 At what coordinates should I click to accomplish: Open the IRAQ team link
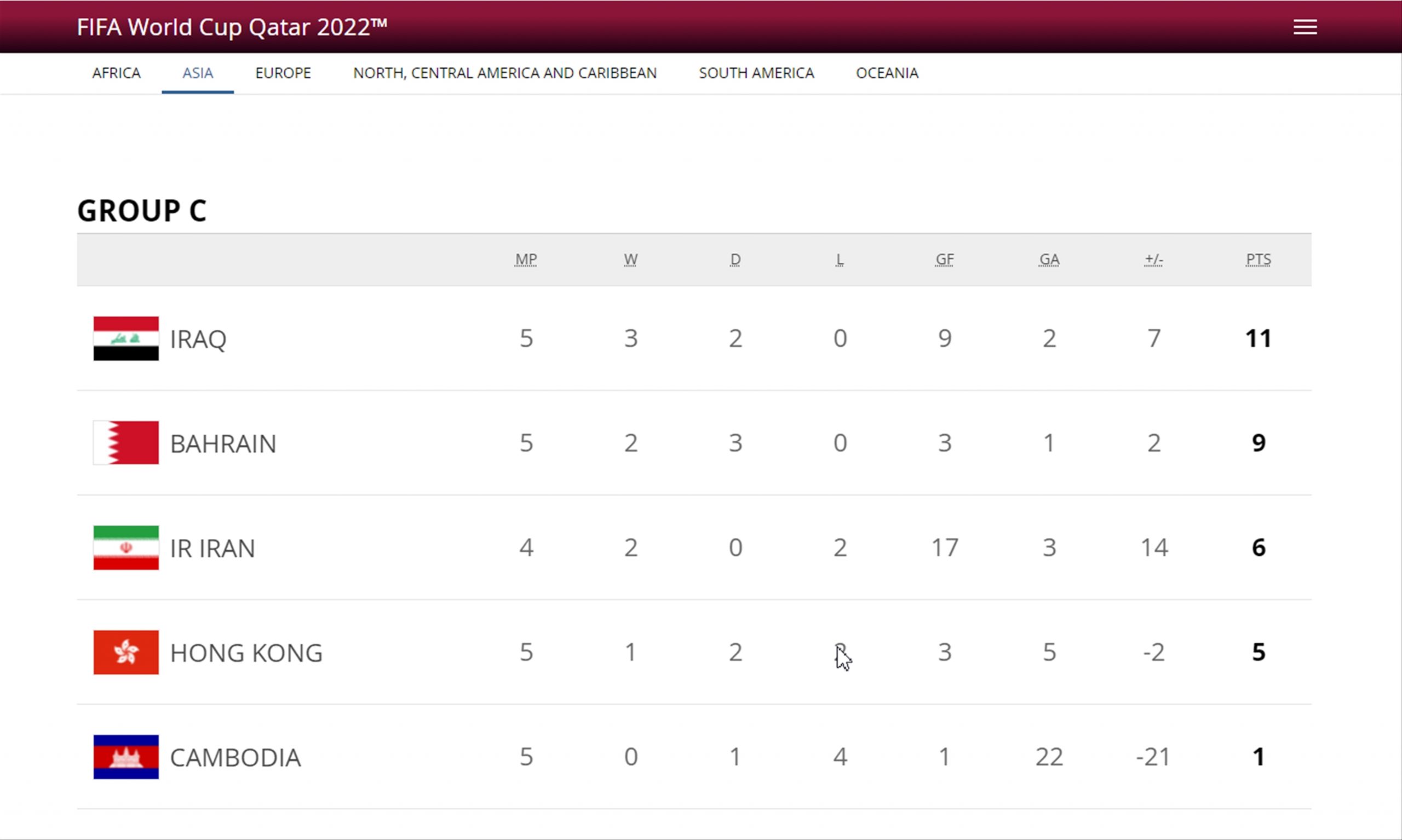click(x=198, y=339)
